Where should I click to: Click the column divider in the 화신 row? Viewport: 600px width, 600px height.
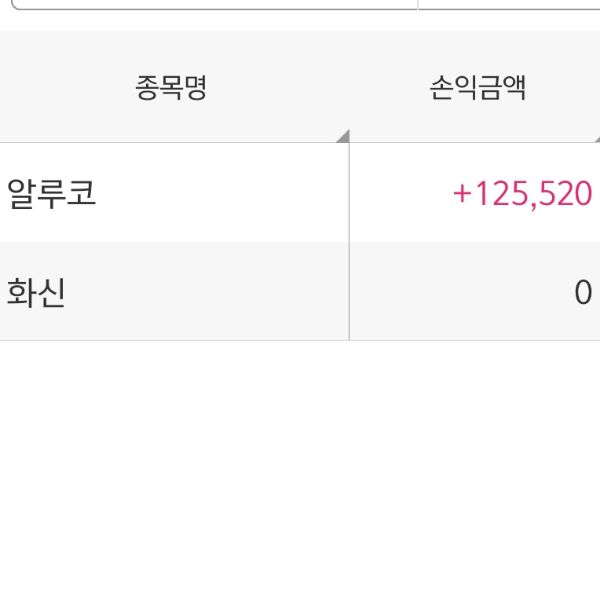(x=349, y=291)
